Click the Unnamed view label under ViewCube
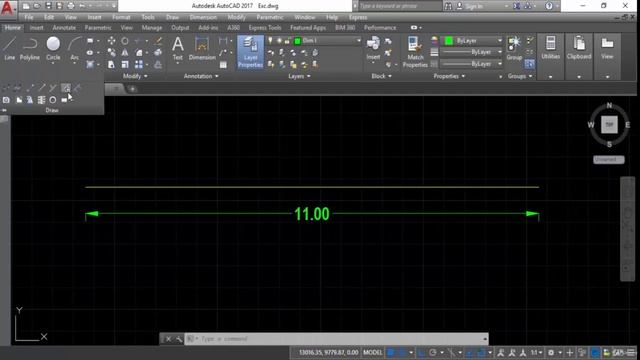640x360 pixels. click(x=609, y=160)
